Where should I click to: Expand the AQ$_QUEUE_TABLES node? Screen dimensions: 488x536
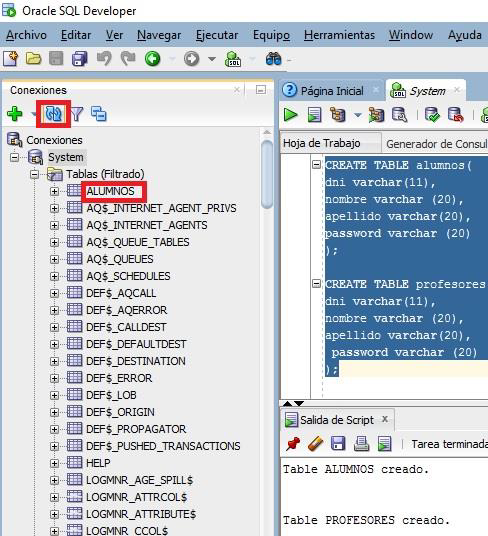[x=54, y=242]
